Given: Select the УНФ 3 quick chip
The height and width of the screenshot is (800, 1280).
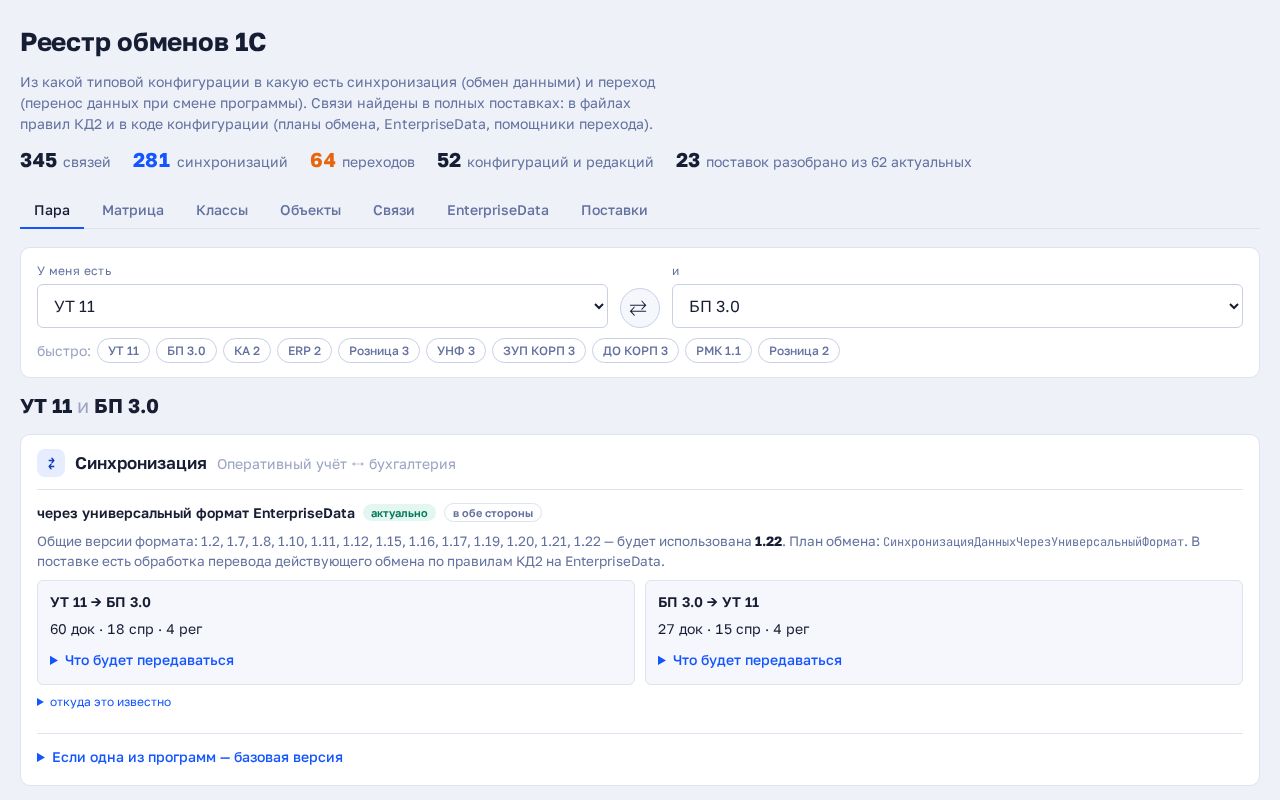Looking at the screenshot, I should coord(456,351).
